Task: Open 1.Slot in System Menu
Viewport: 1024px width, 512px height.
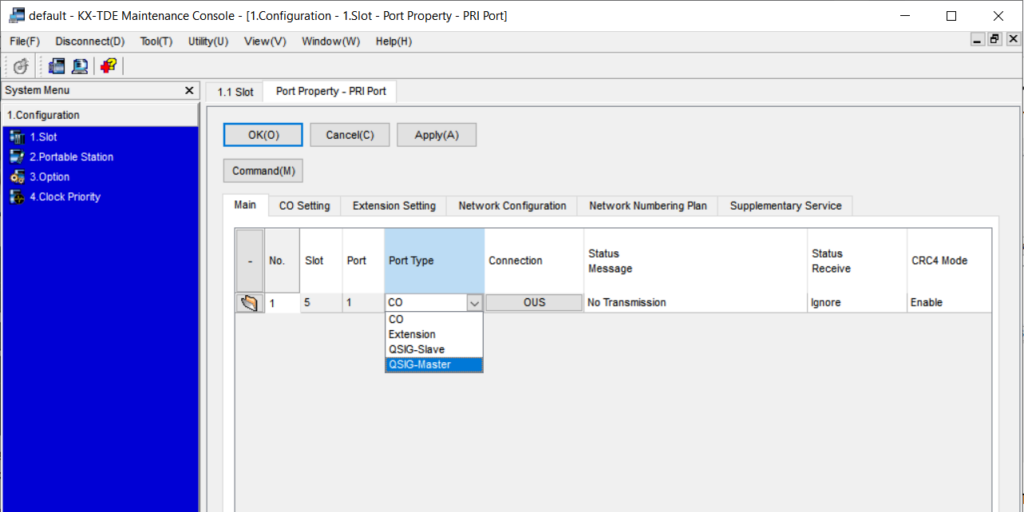Action: coord(42,137)
